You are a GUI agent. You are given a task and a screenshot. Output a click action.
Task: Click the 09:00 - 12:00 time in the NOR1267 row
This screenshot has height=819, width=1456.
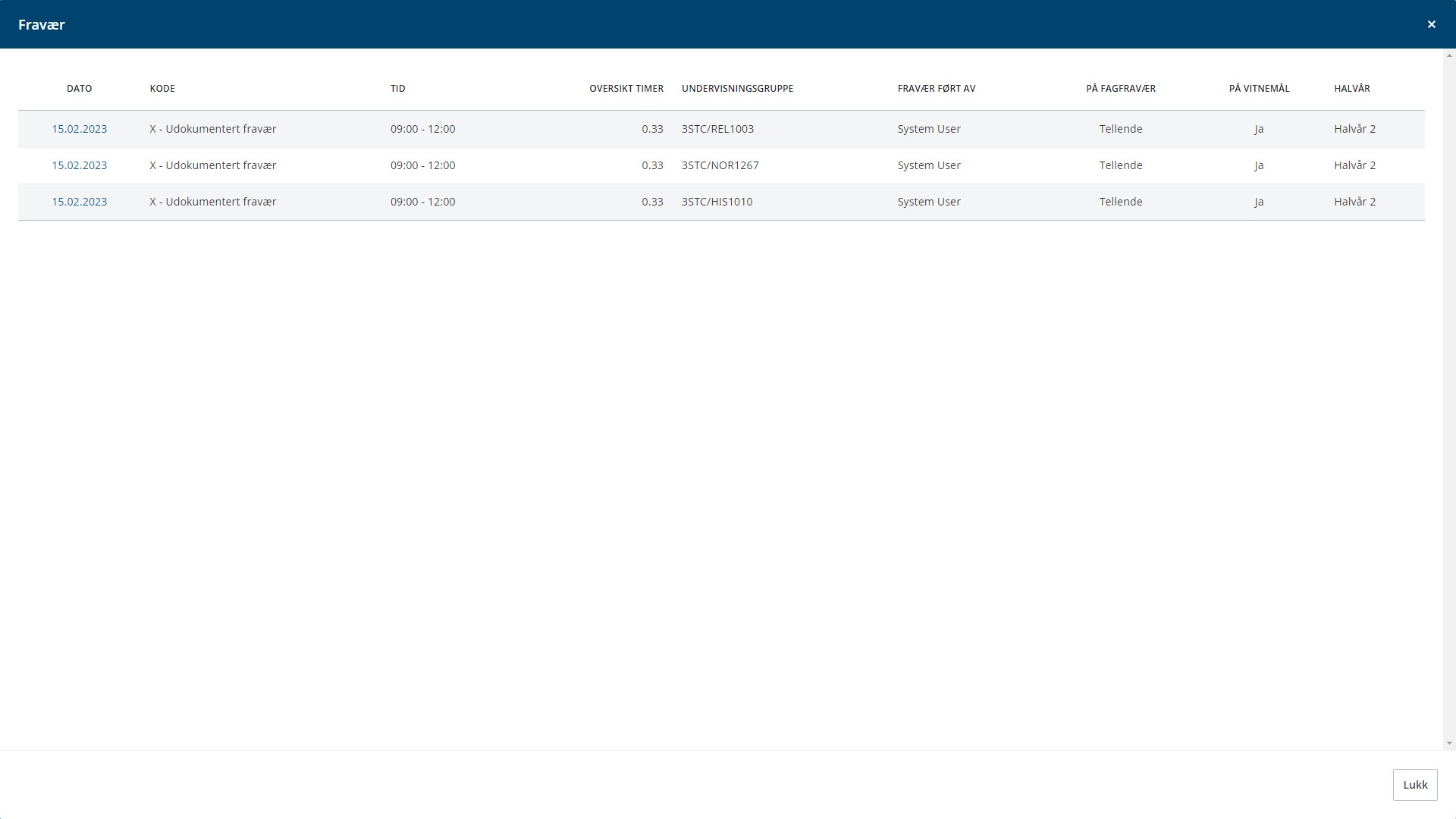[423, 165]
